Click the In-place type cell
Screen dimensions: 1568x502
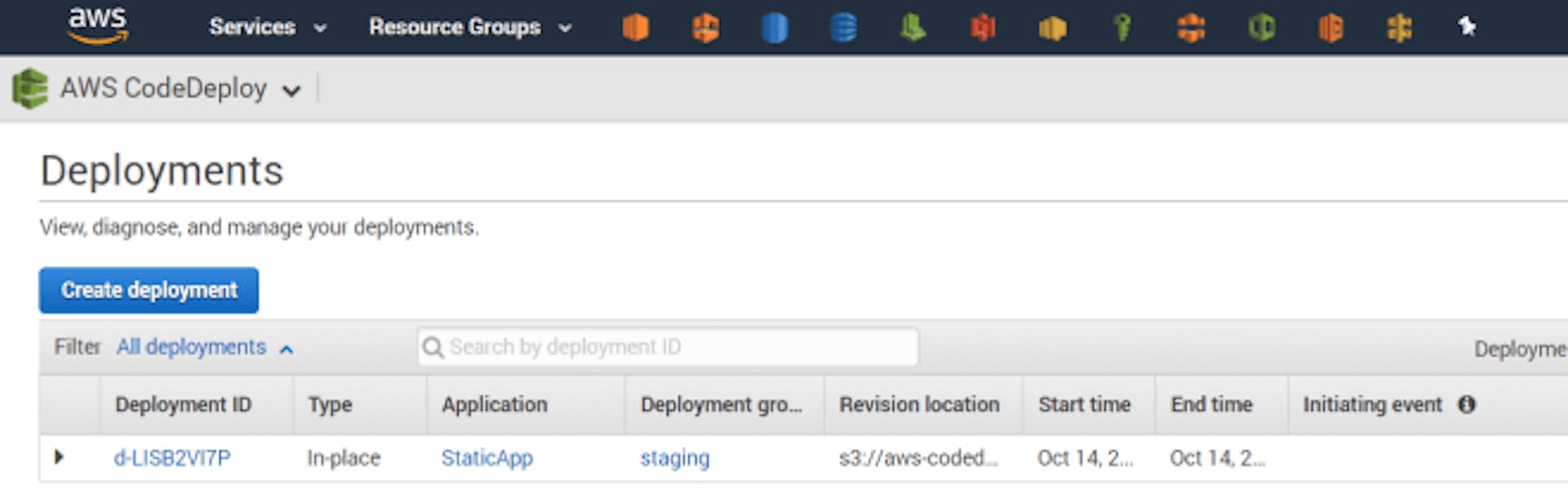click(344, 458)
